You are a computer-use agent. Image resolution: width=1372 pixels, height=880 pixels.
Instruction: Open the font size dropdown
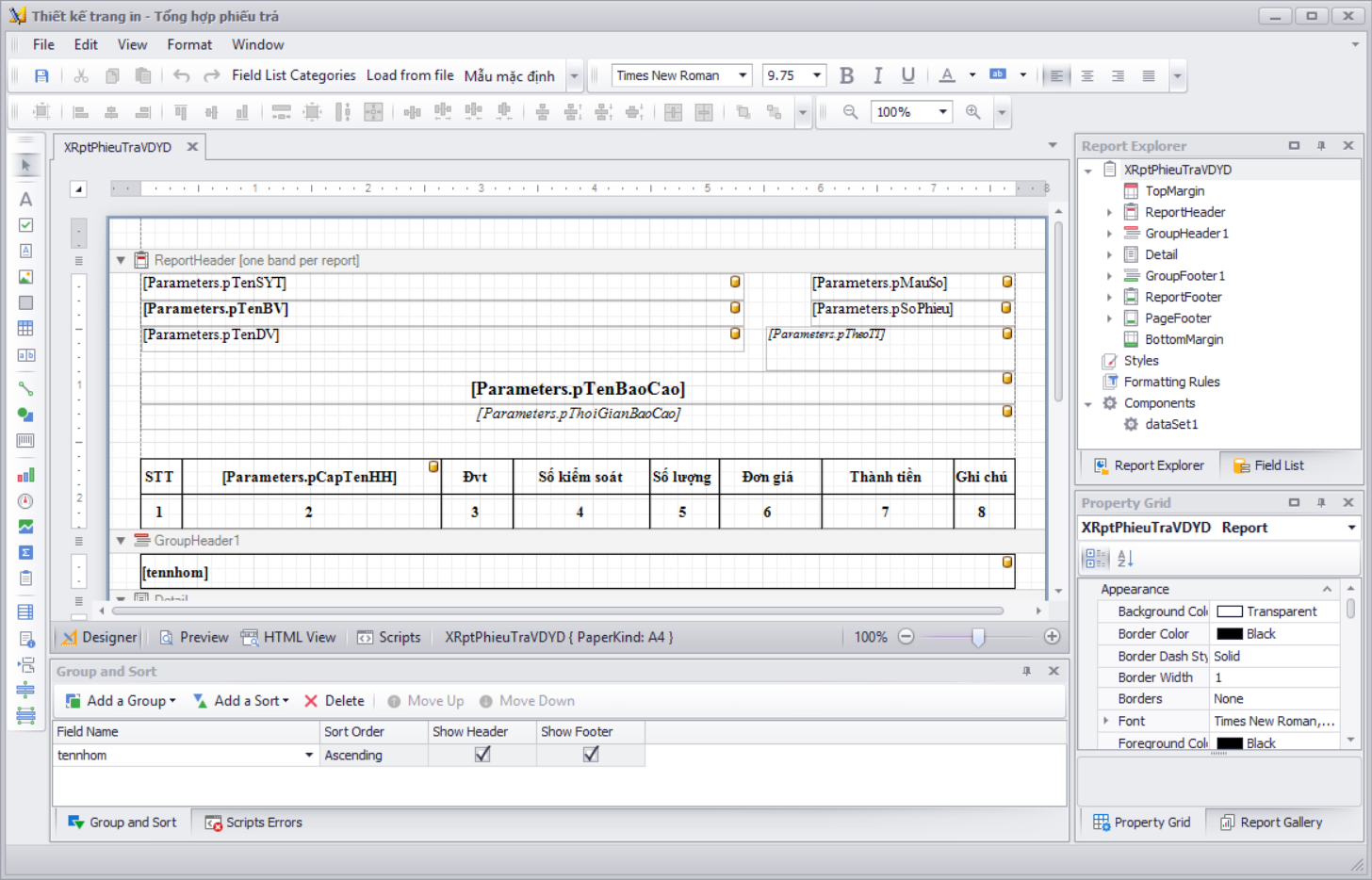pyautogui.click(x=817, y=75)
